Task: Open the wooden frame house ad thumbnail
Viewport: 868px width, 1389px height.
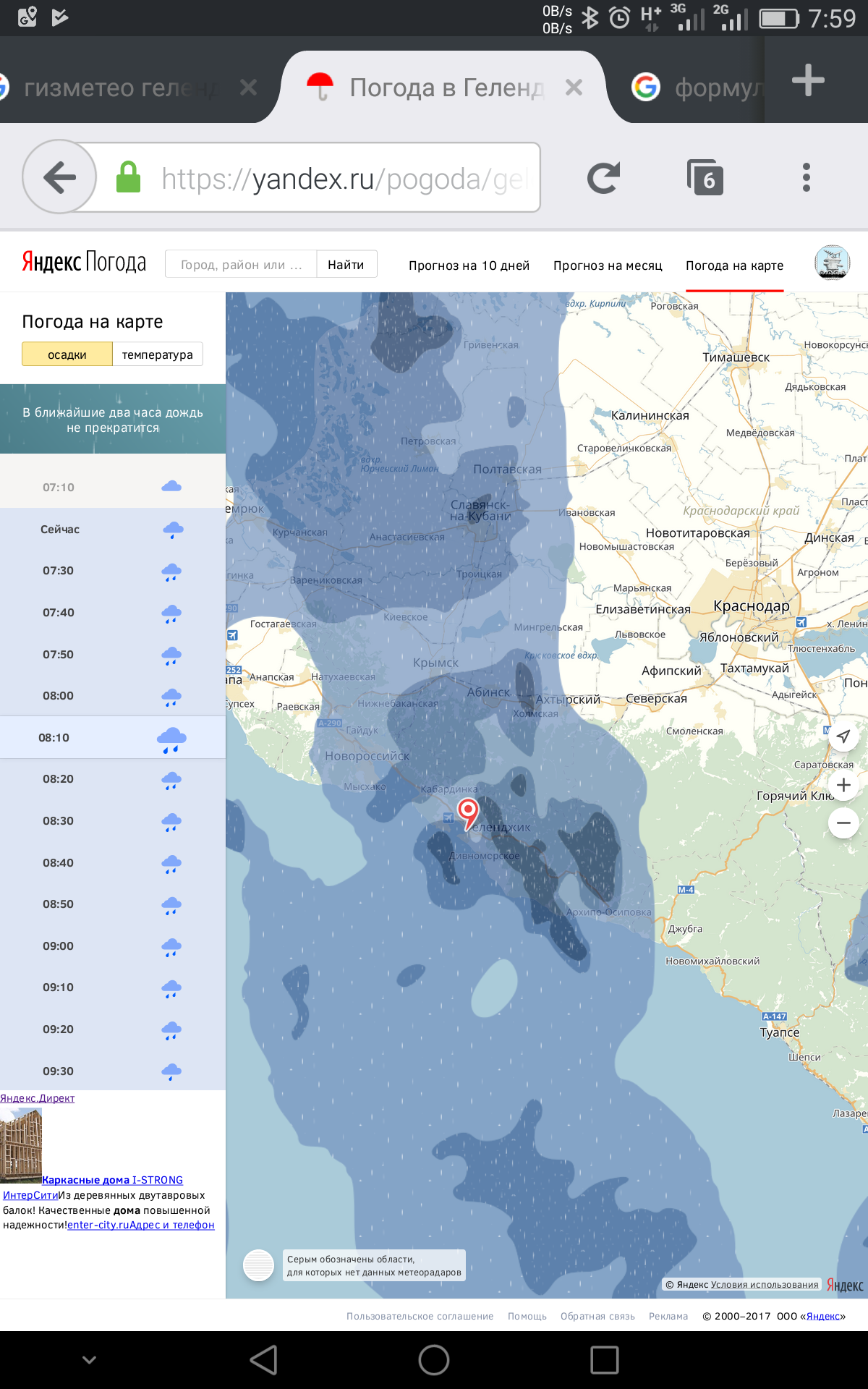Action: [x=21, y=1144]
